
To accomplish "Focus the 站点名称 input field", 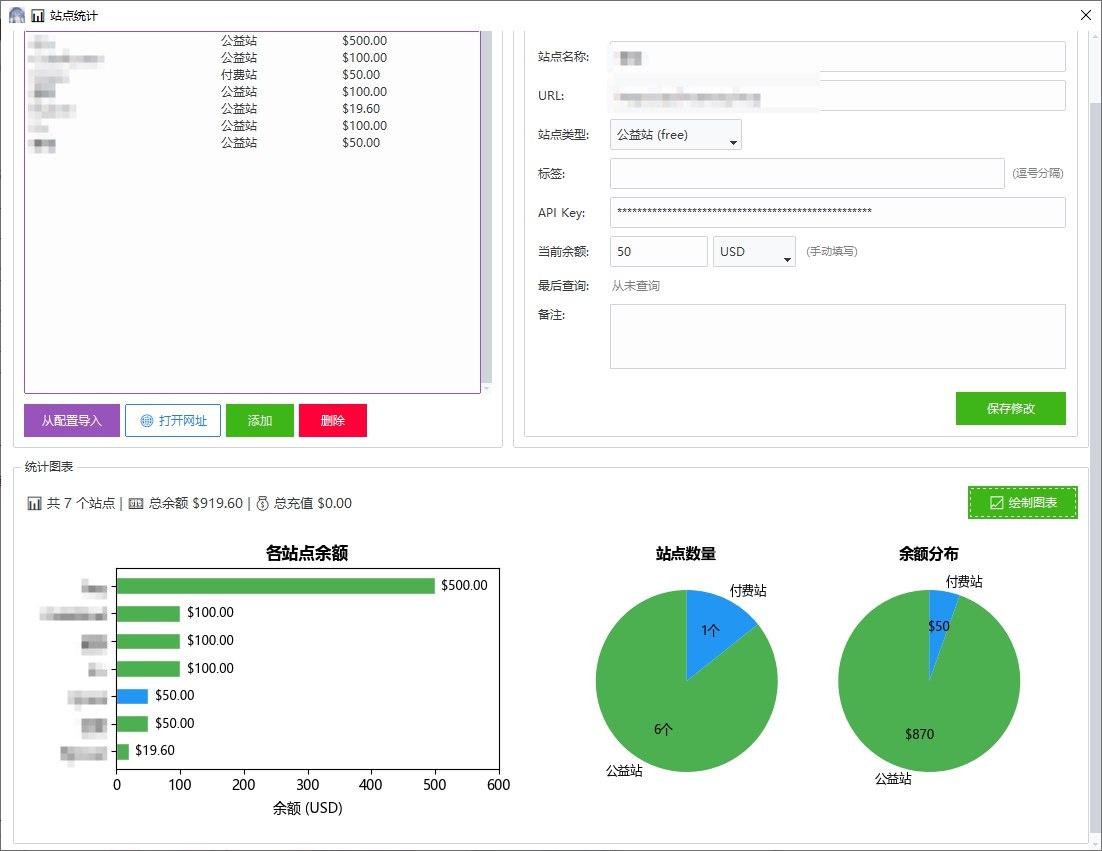I will tap(838, 57).
